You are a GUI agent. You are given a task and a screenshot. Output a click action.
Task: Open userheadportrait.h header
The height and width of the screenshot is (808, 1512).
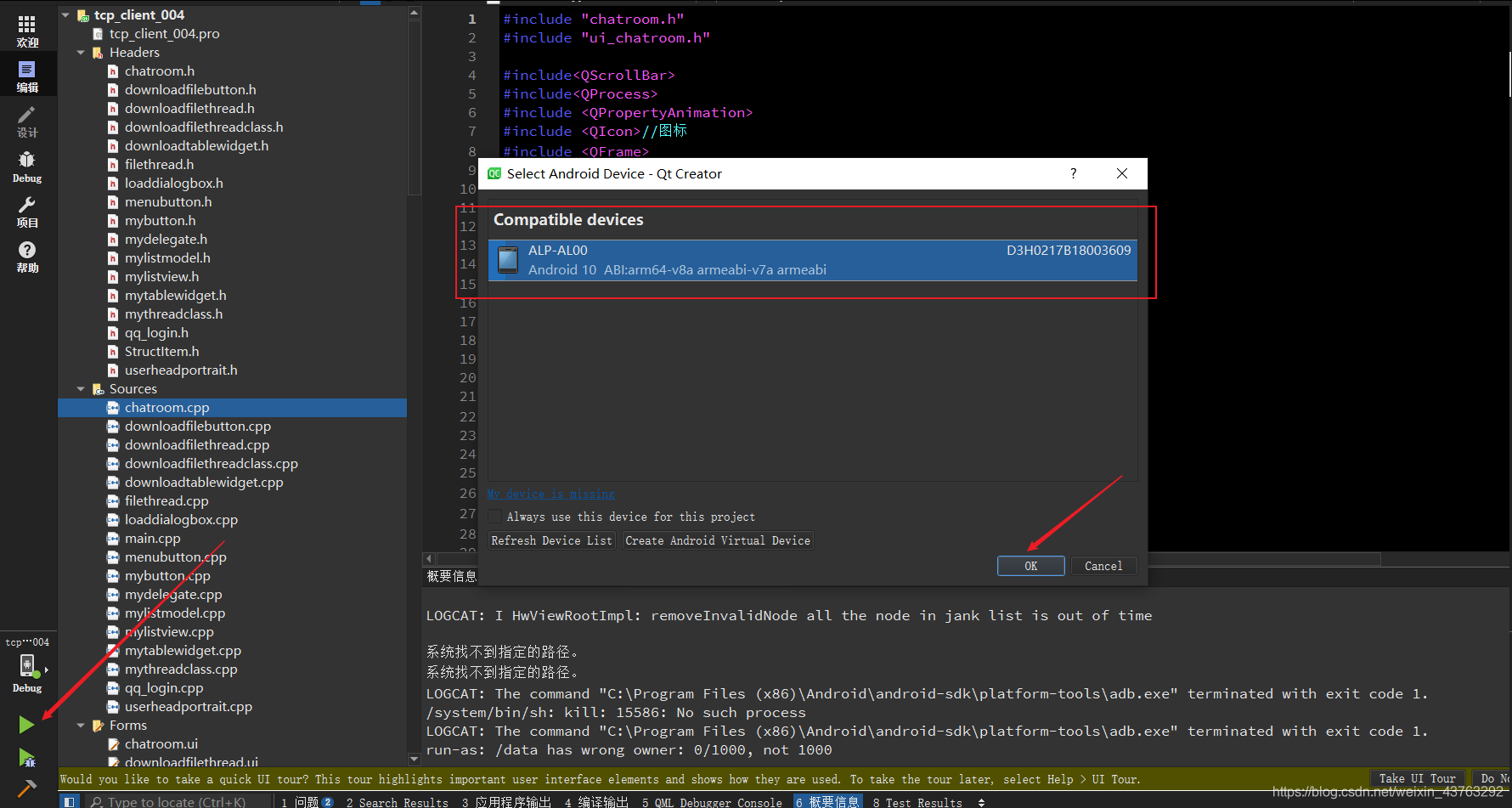[x=181, y=370]
